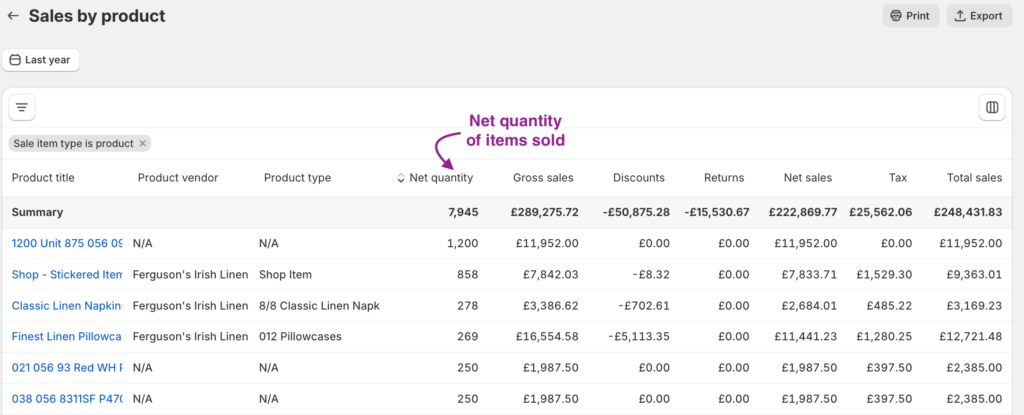Remove the Sale item type is product filter

[142, 143]
